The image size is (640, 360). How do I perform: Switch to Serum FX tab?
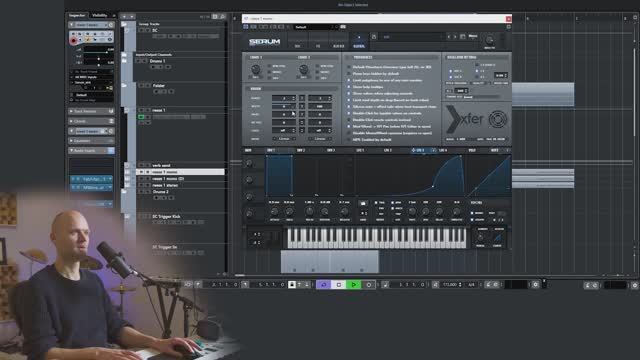point(318,46)
